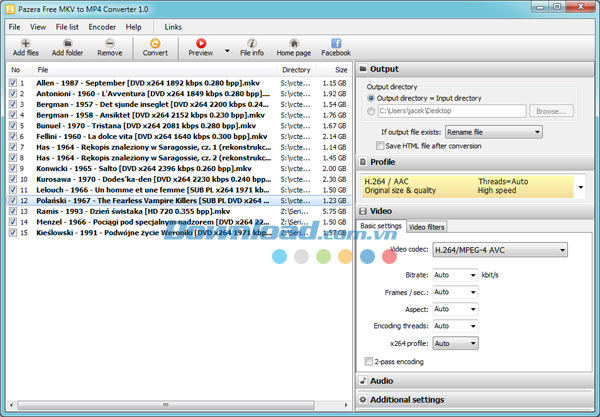Select the custom output path radio button
The image size is (600, 417).
[371, 111]
